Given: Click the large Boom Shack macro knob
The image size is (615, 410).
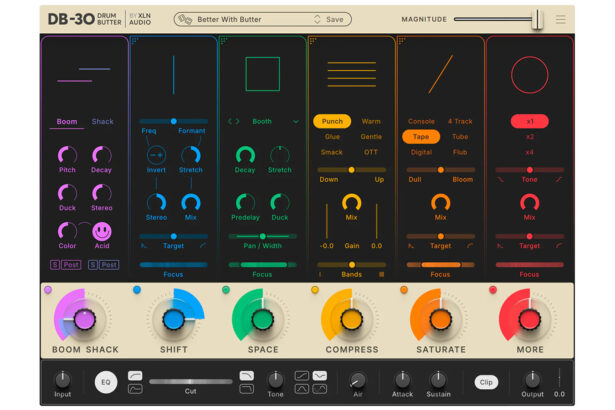Looking at the screenshot, I should pyautogui.click(x=84, y=319).
